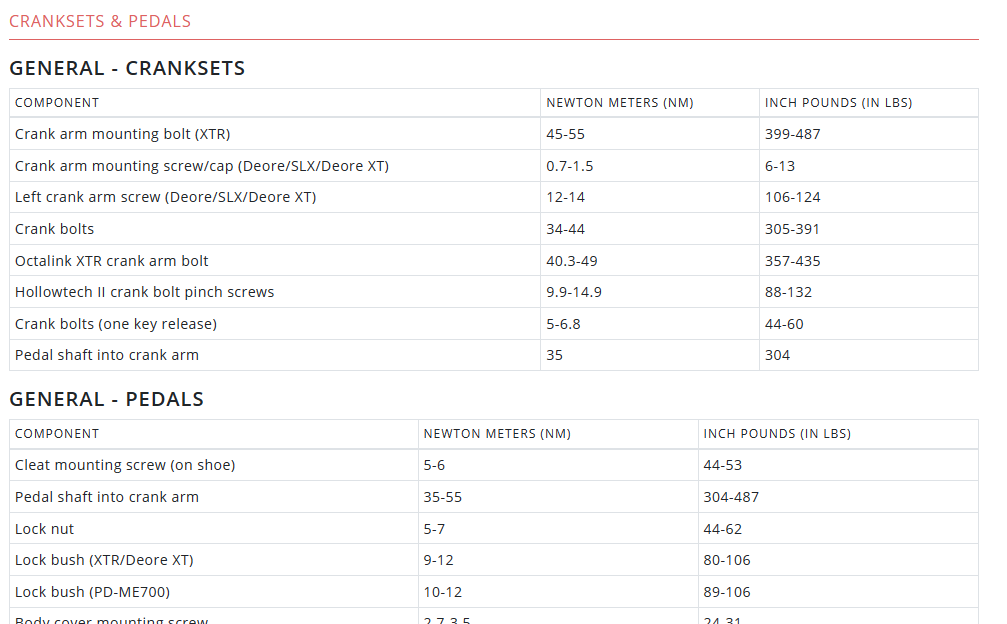Click the 88-132 inch pounds value

point(788,292)
